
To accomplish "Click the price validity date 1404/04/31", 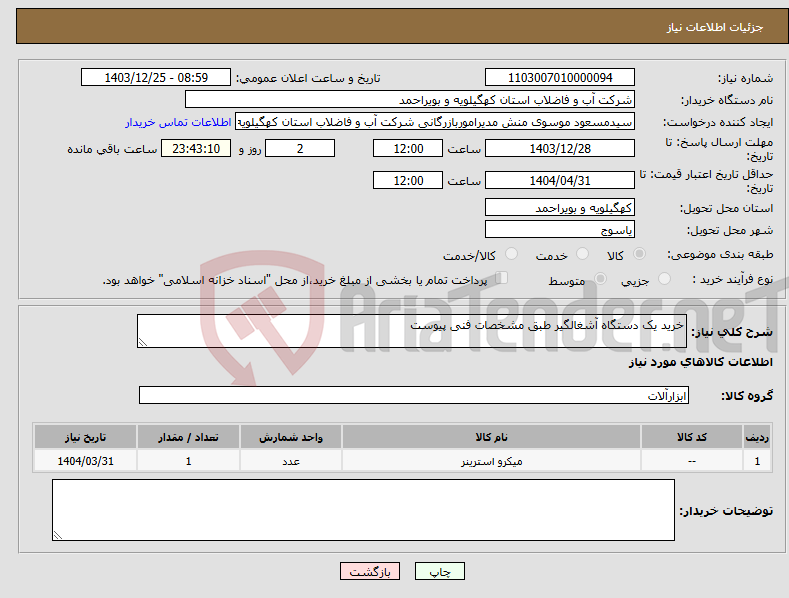I will [560, 180].
